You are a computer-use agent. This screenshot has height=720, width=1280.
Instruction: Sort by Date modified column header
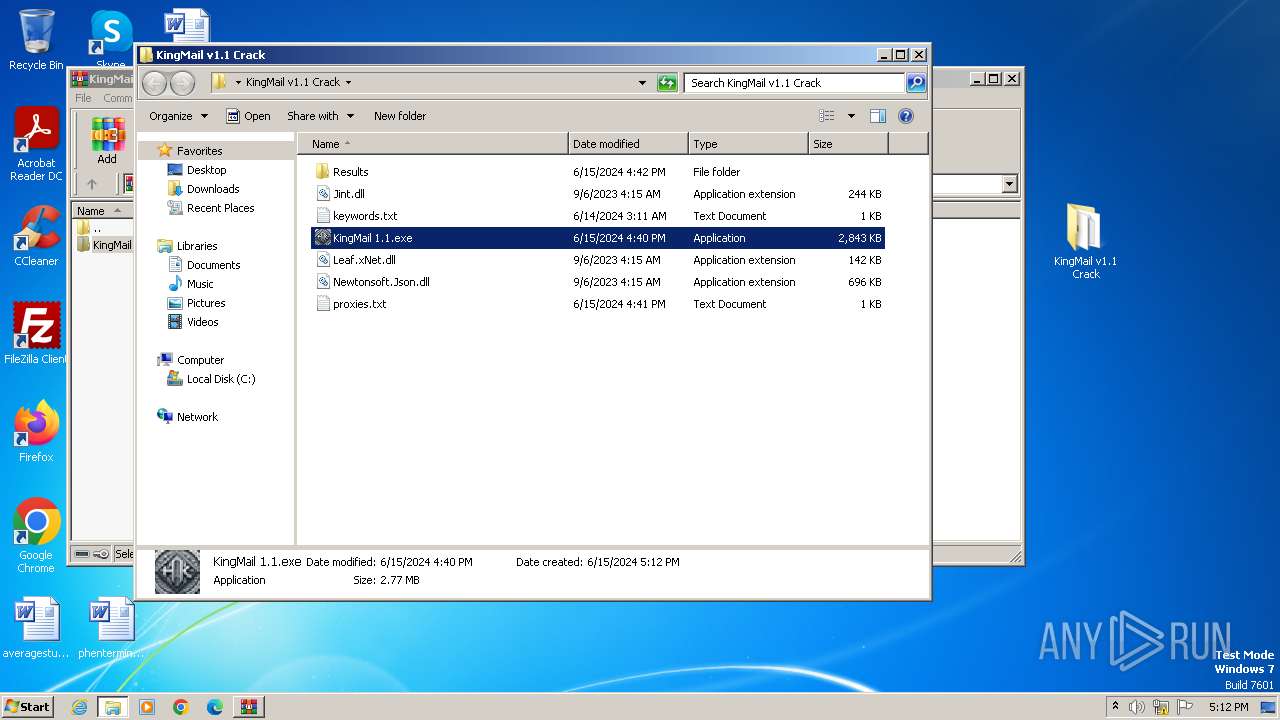pyautogui.click(x=628, y=144)
